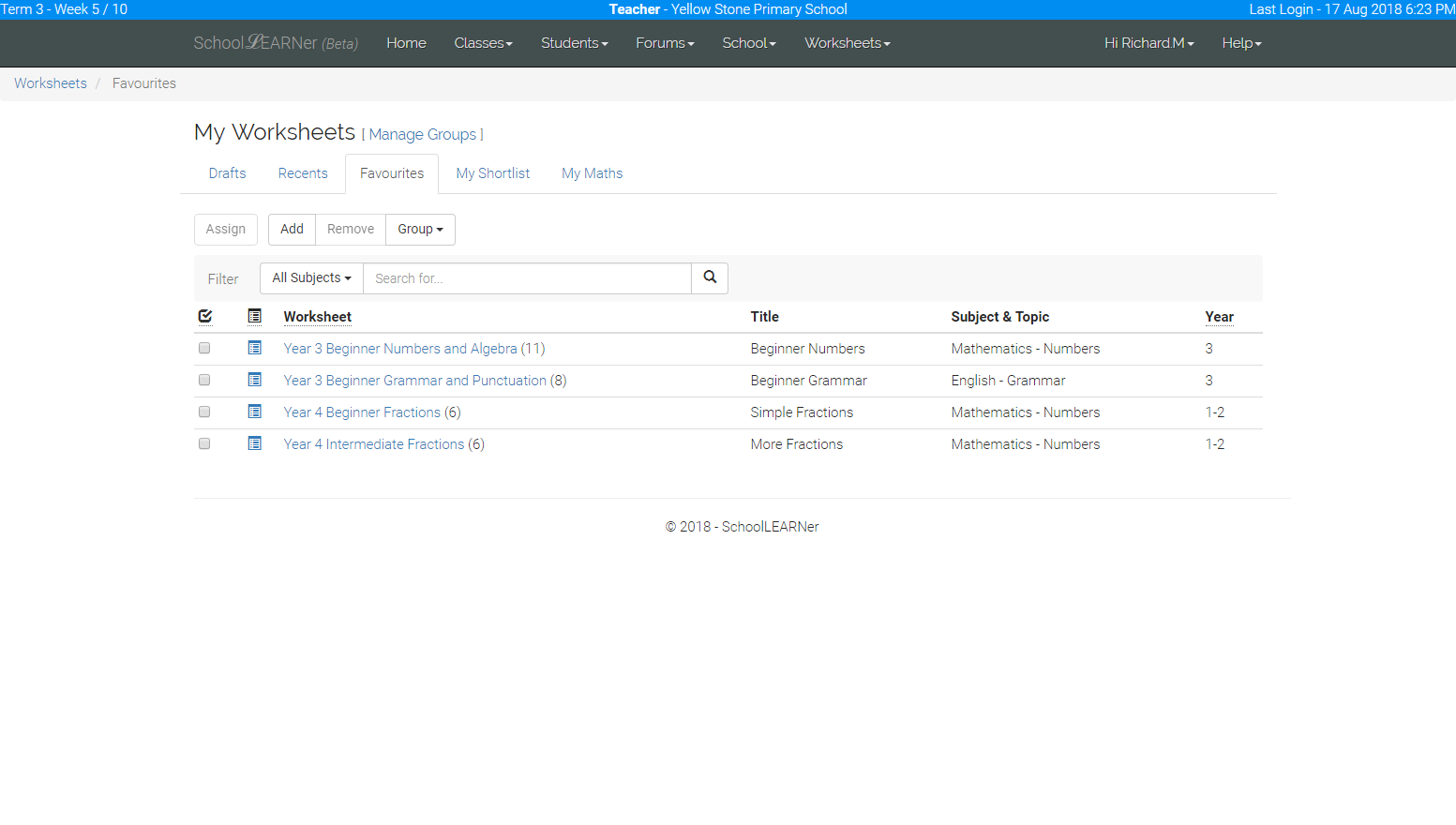Click the 'Beginner Grammar' title cell
Image resolution: width=1456 pixels, height=825 pixels.
(x=809, y=381)
